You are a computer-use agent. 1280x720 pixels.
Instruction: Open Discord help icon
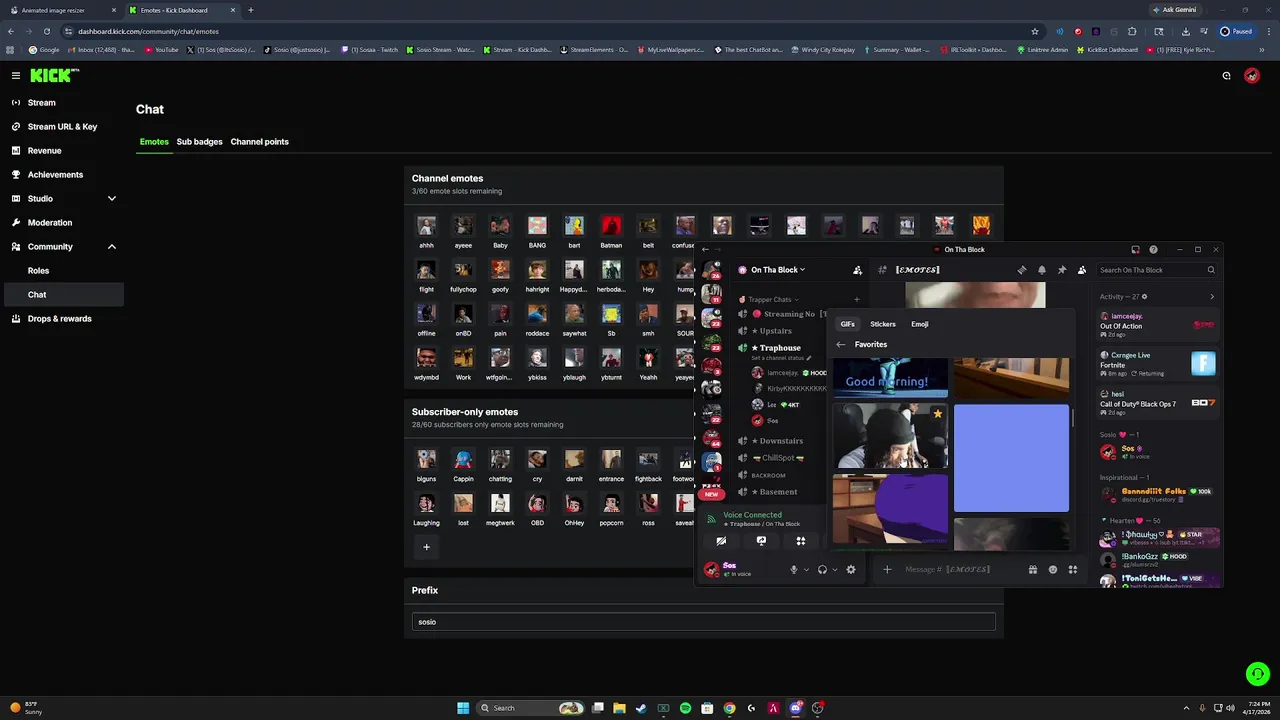[x=1153, y=250]
